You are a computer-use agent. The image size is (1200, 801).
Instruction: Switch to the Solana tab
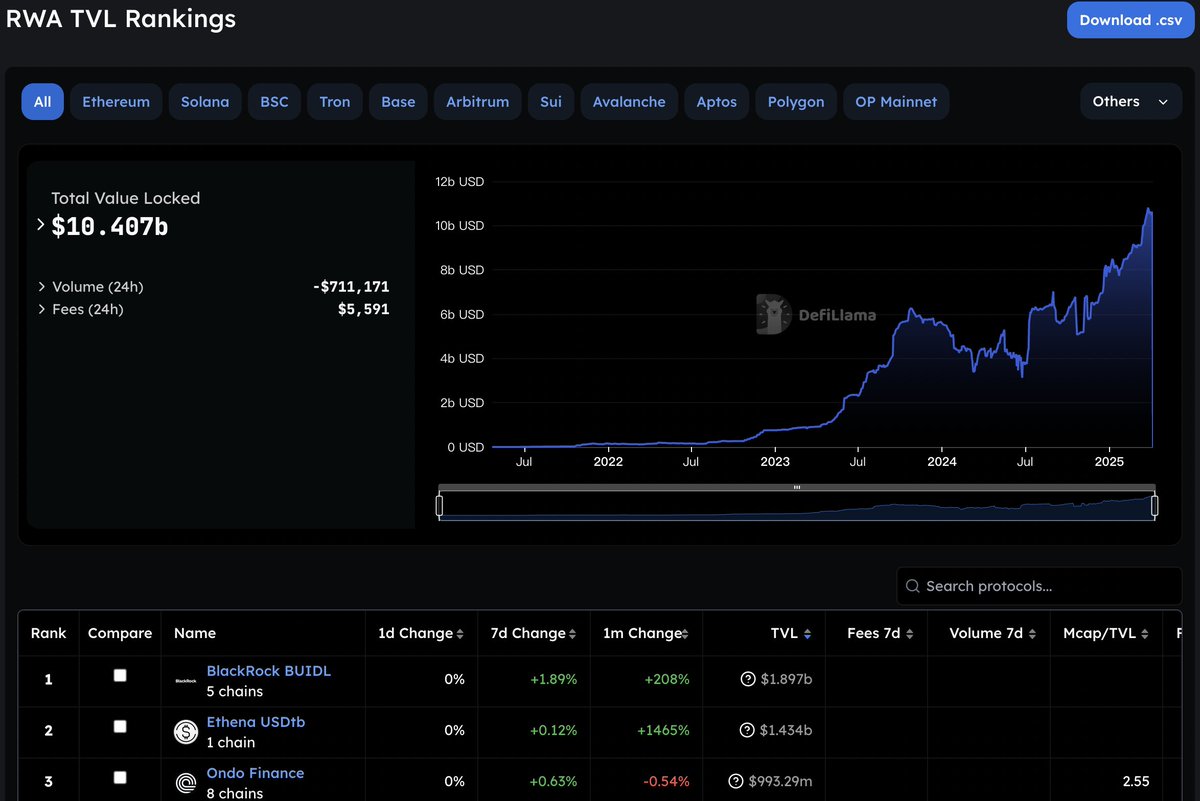(x=205, y=102)
